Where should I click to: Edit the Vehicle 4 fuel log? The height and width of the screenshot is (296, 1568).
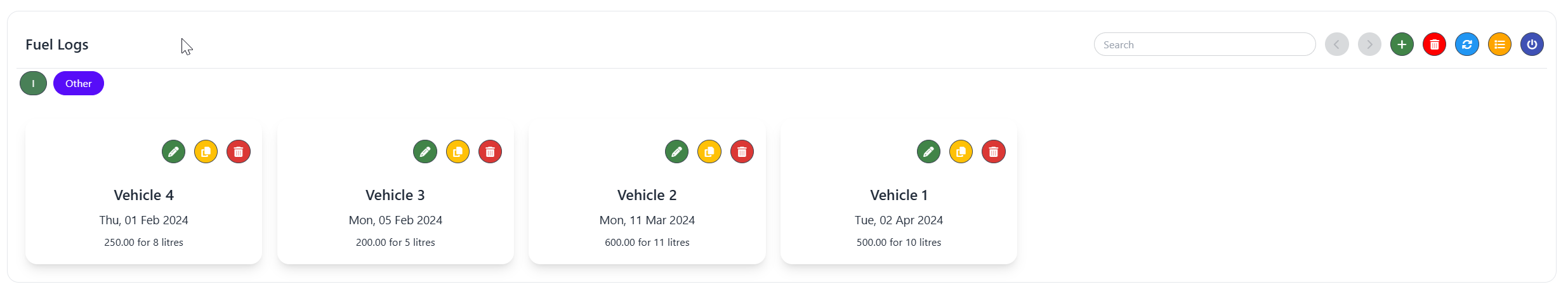click(173, 152)
